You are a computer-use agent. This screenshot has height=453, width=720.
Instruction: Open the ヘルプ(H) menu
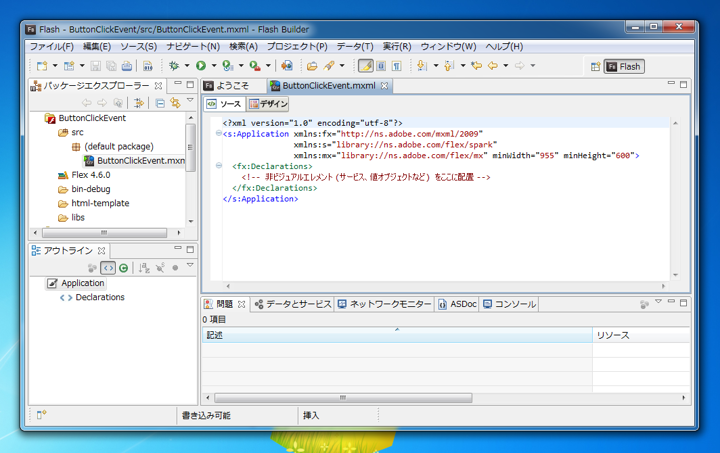click(504, 46)
